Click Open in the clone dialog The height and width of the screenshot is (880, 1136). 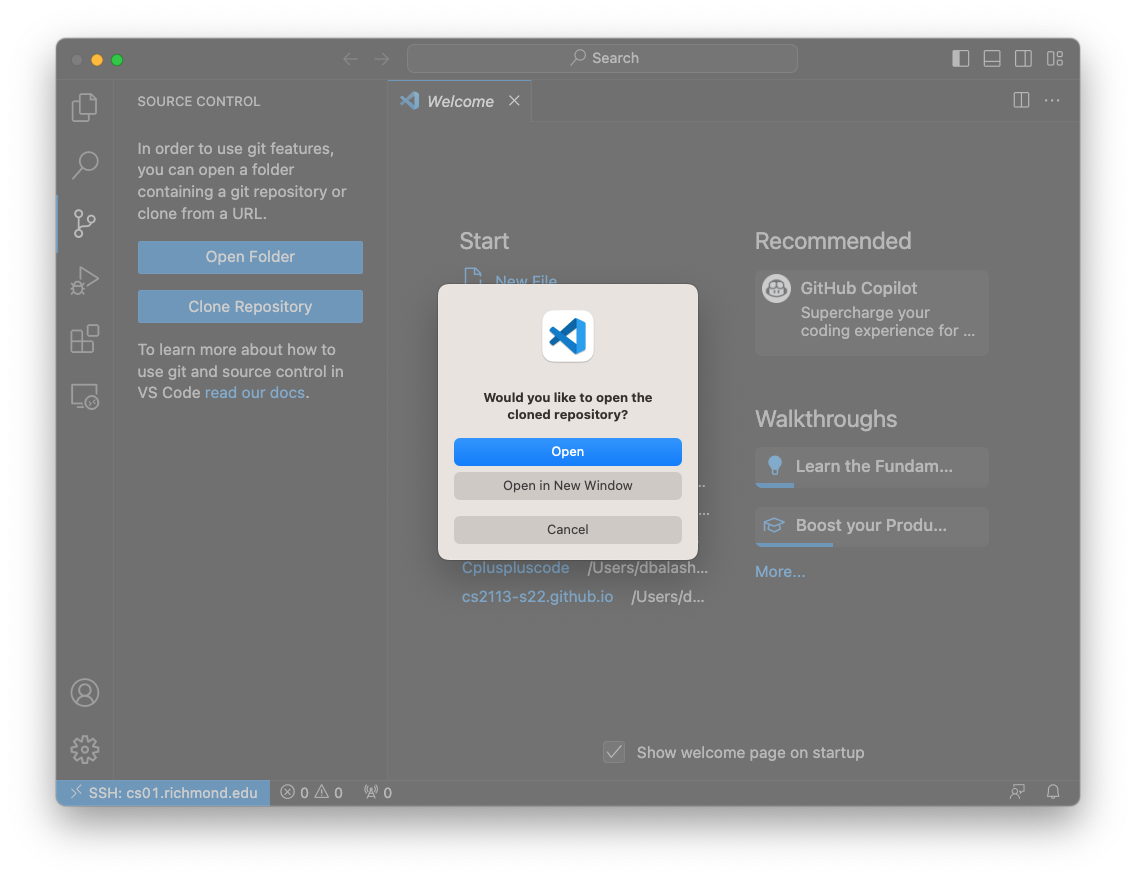tap(567, 452)
